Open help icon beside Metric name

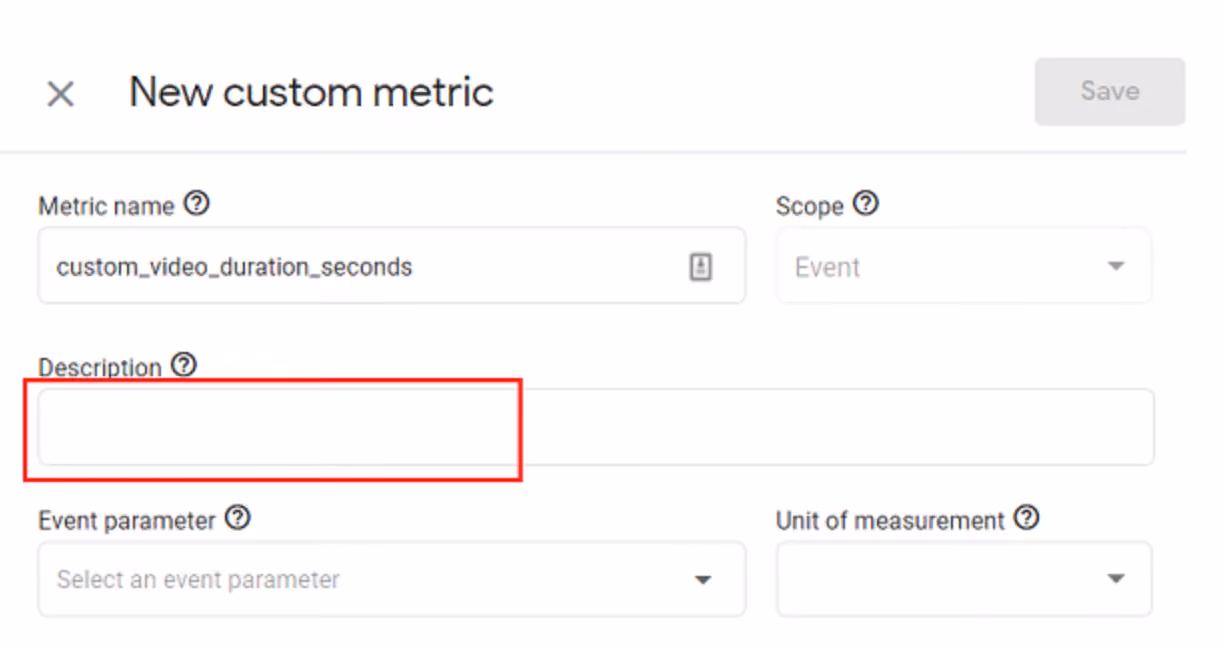click(x=198, y=204)
